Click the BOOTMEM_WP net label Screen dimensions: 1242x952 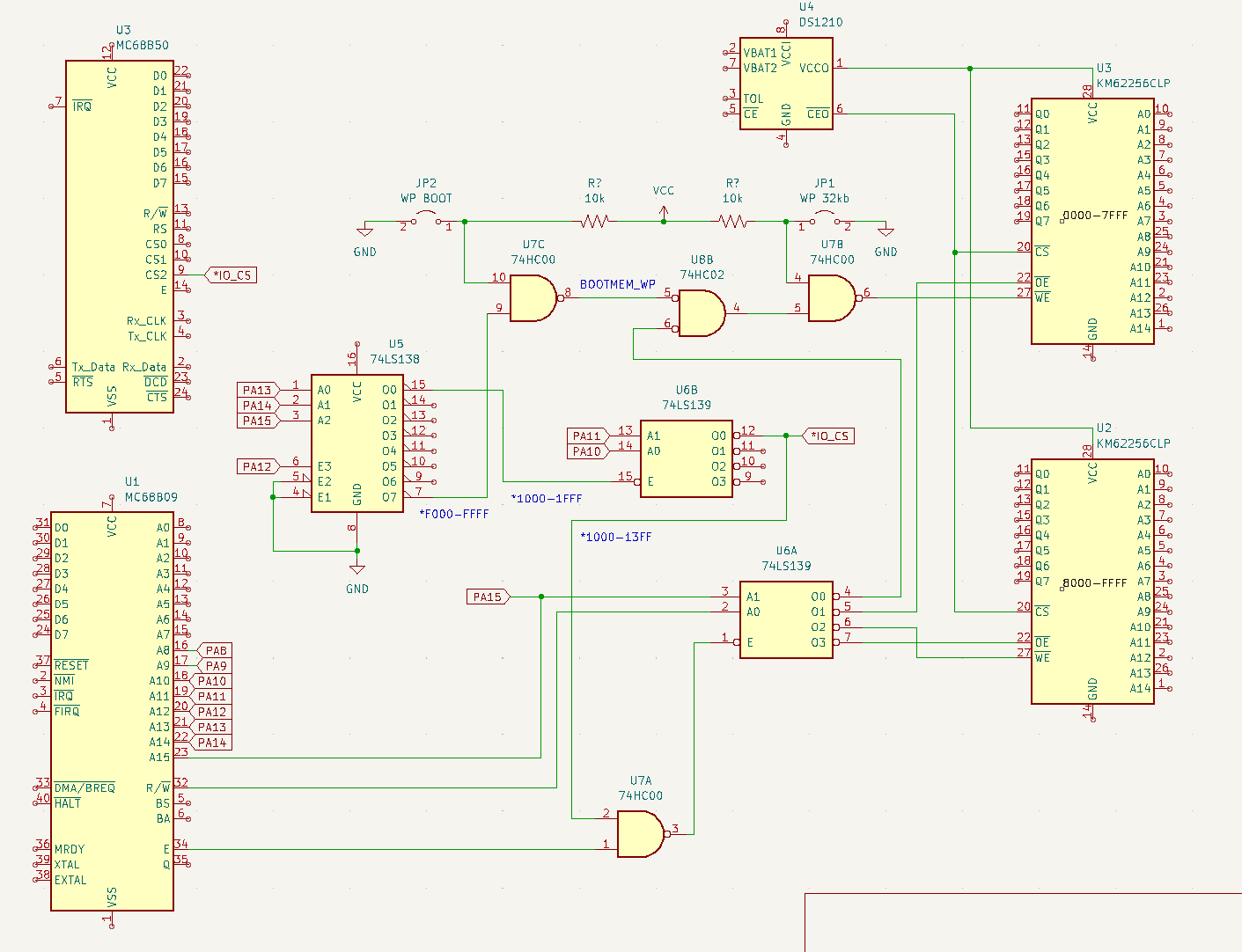pyautogui.click(x=618, y=285)
